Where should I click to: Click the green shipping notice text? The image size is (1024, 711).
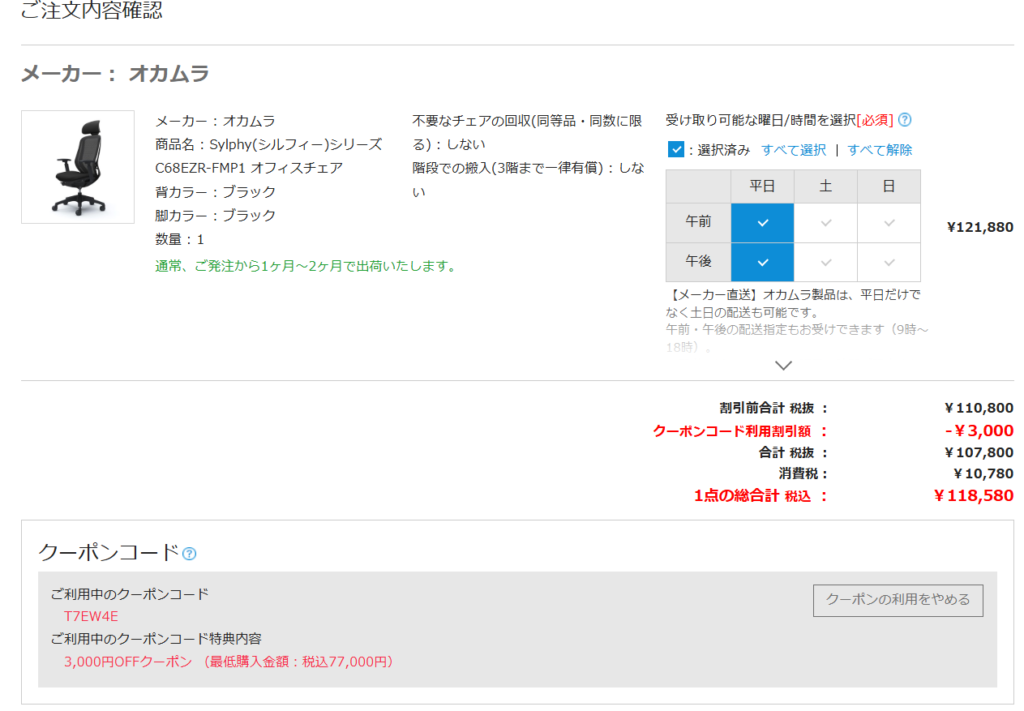[308, 266]
